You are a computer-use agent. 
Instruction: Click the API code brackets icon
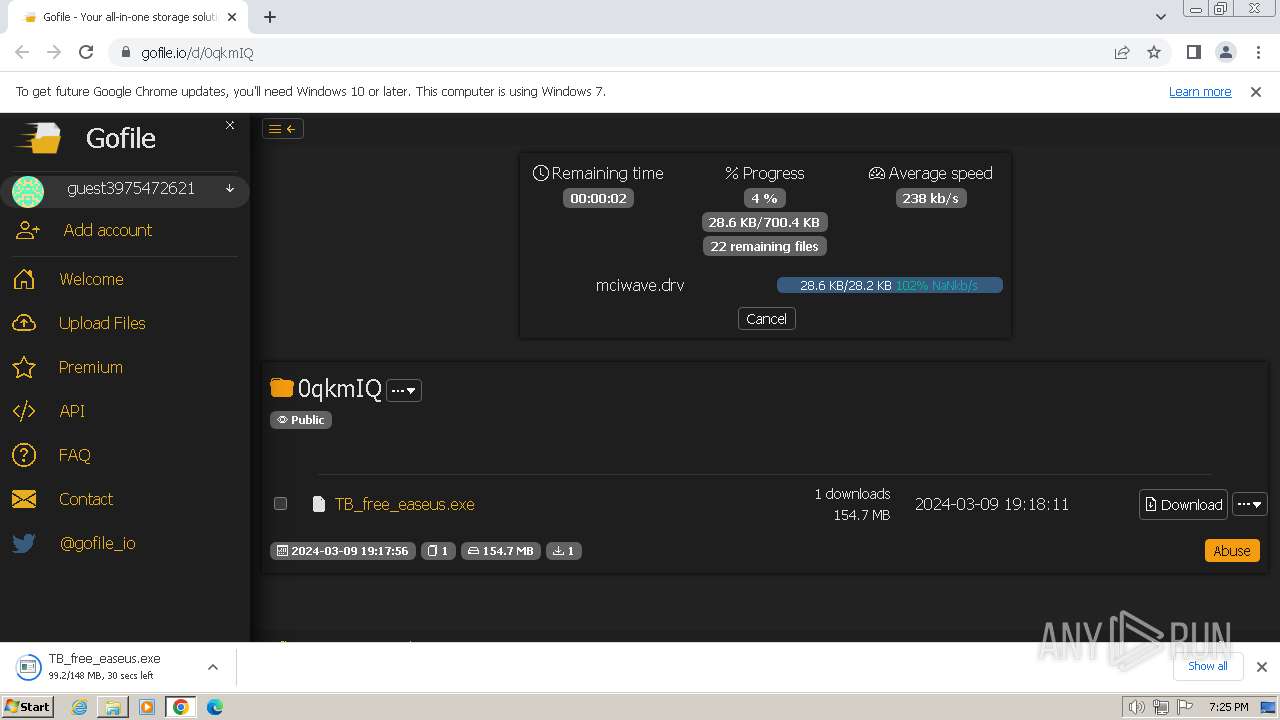(x=25, y=411)
